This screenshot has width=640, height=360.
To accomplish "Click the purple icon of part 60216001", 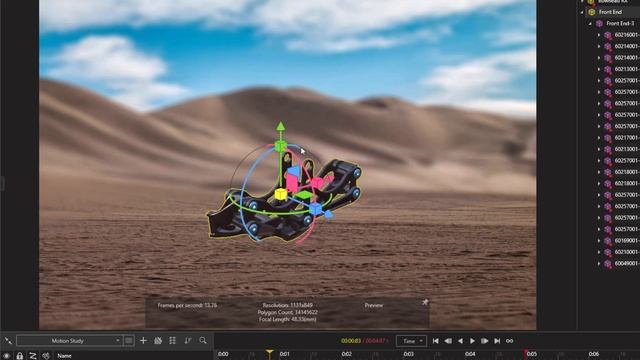I will click(x=608, y=35).
